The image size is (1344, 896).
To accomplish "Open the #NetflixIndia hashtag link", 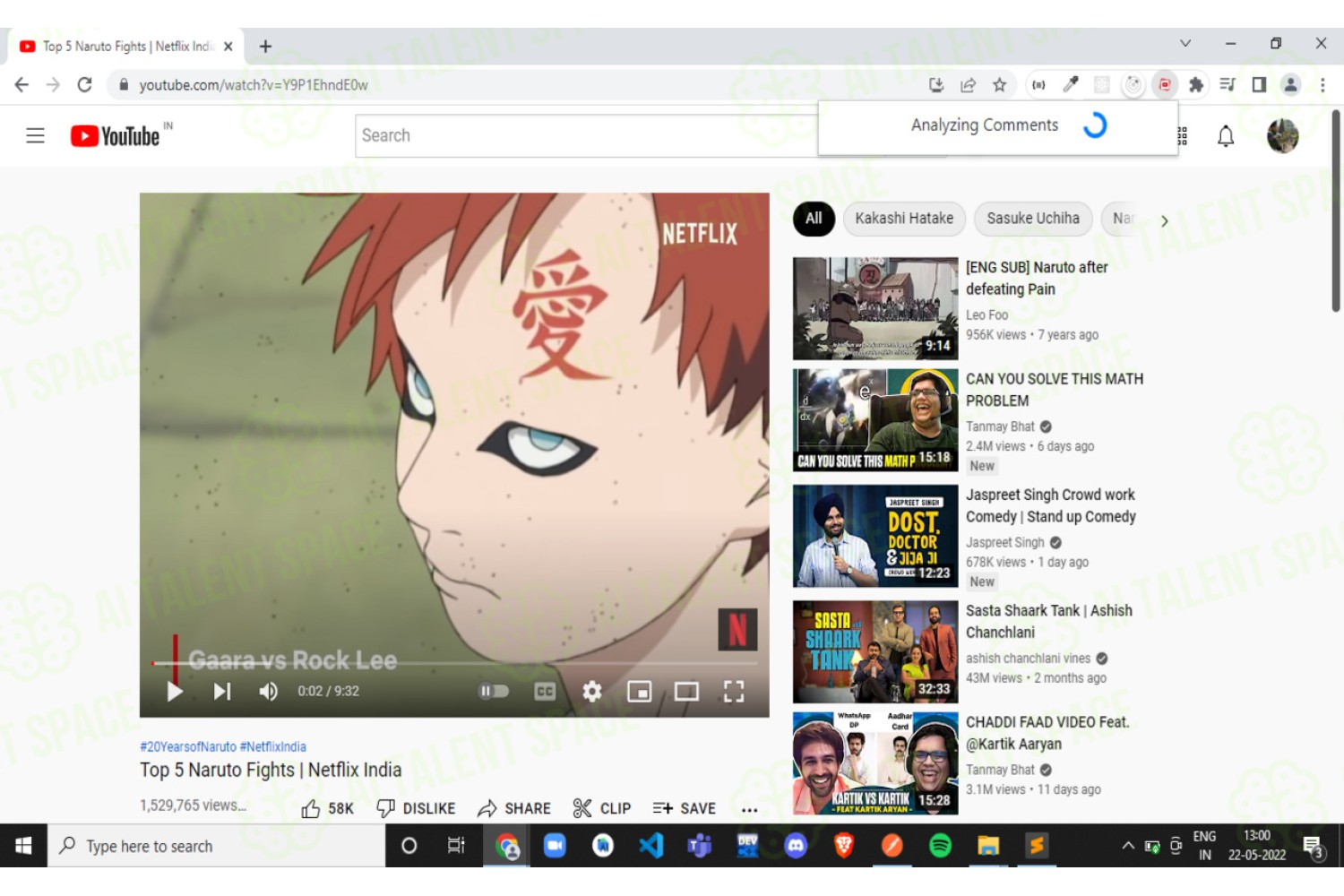I will point(273,746).
